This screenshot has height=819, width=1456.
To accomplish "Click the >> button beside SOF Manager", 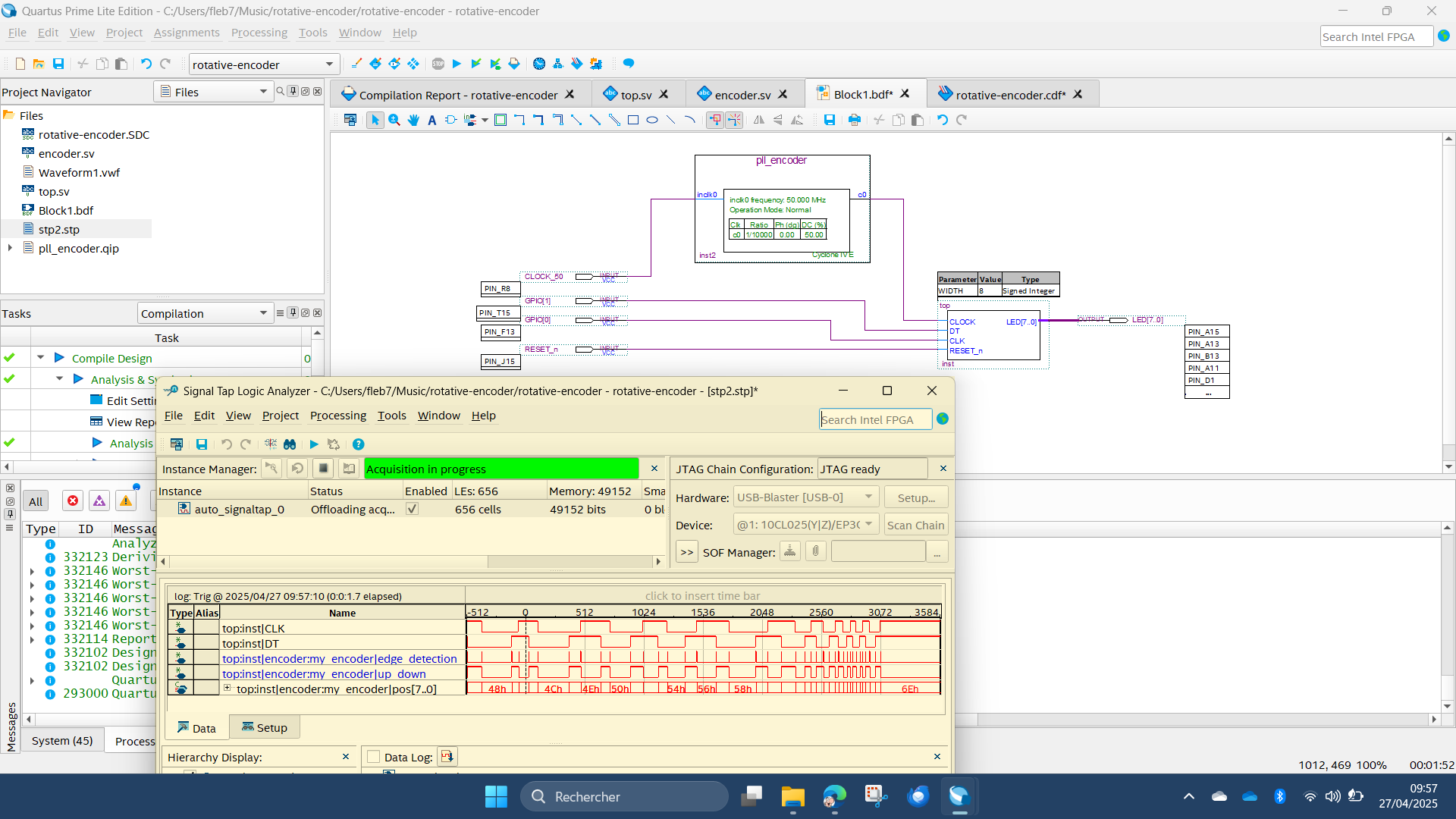I will pos(687,552).
